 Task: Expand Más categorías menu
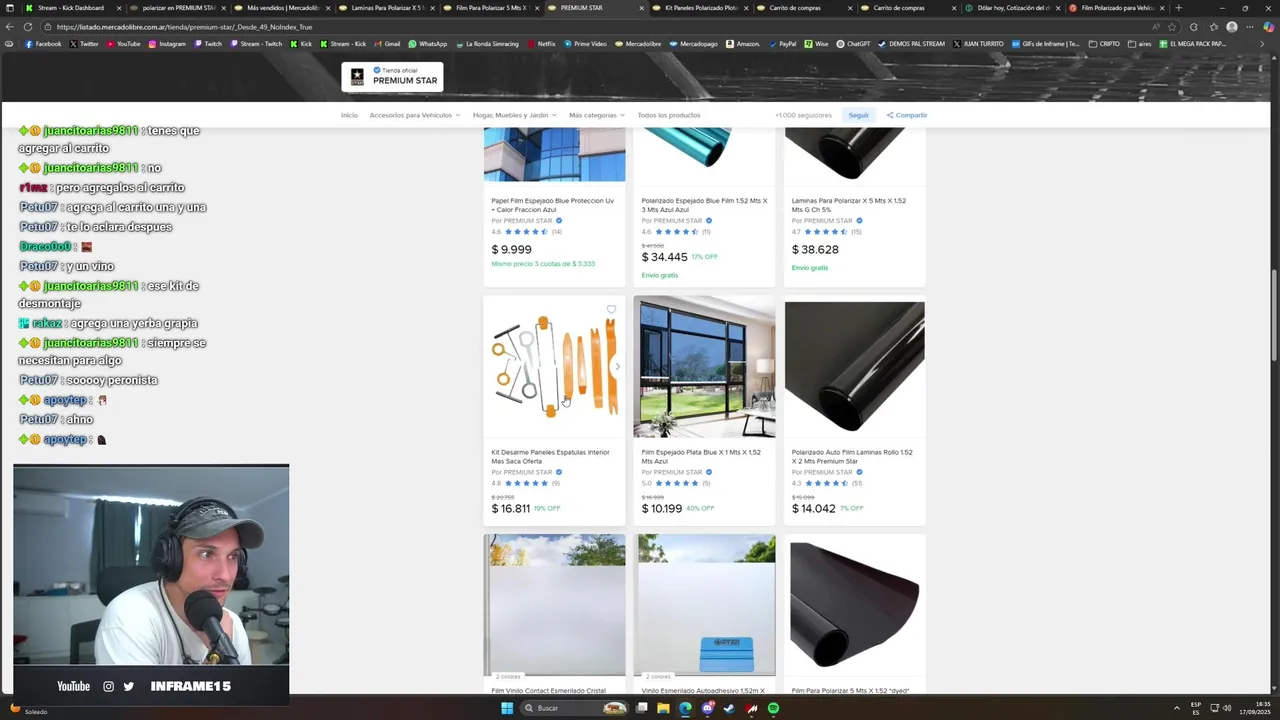[597, 115]
